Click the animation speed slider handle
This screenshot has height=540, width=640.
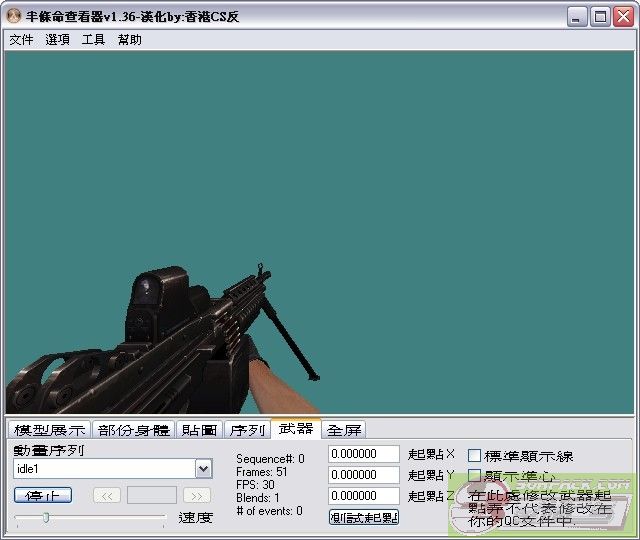click(45, 517)
